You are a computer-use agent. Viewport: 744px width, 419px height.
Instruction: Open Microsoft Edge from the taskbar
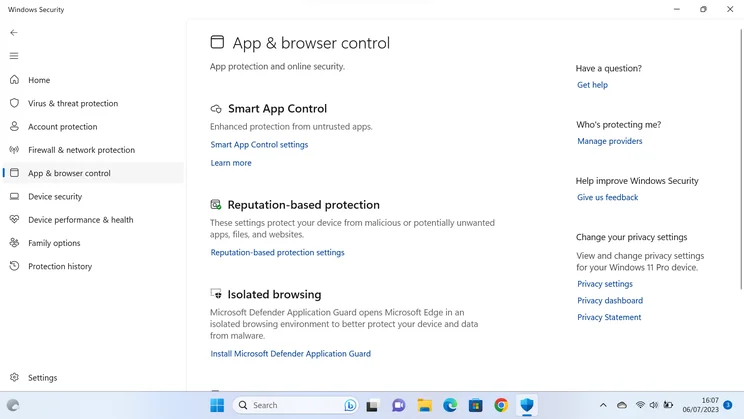point(450,405)
